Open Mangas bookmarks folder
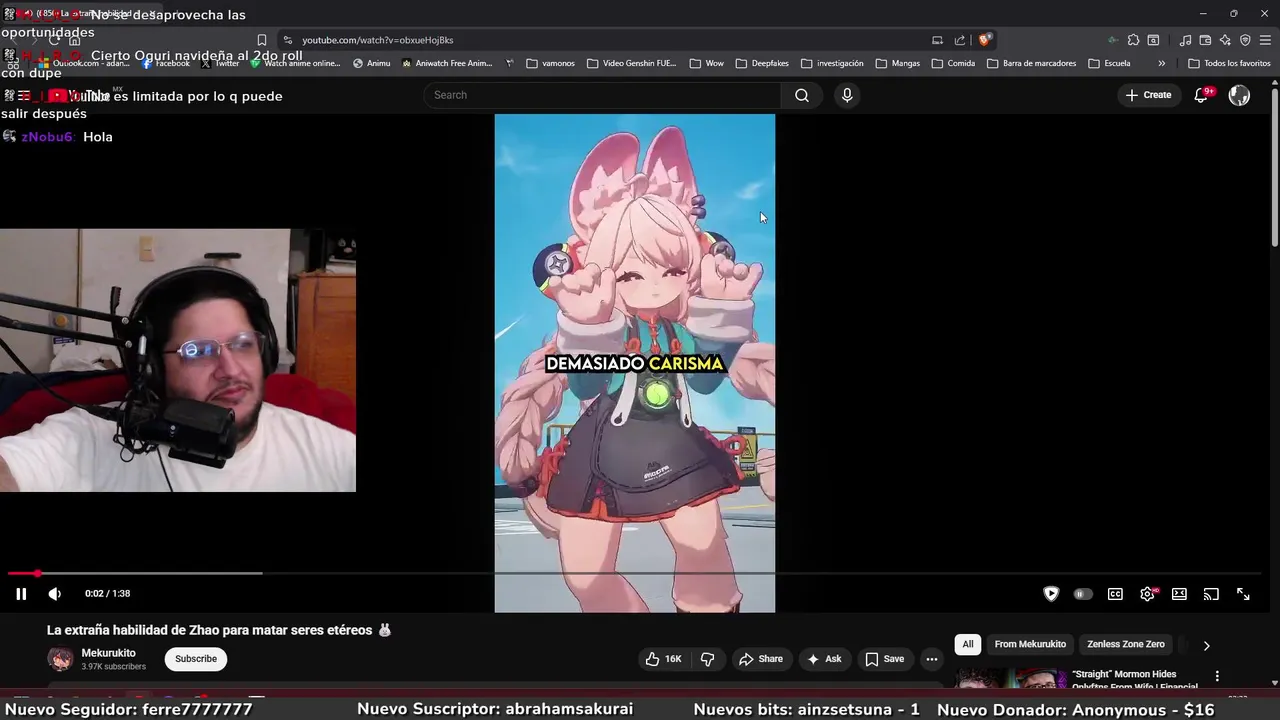The height and width of the screenshot is (720, 1280). (897, 63)
